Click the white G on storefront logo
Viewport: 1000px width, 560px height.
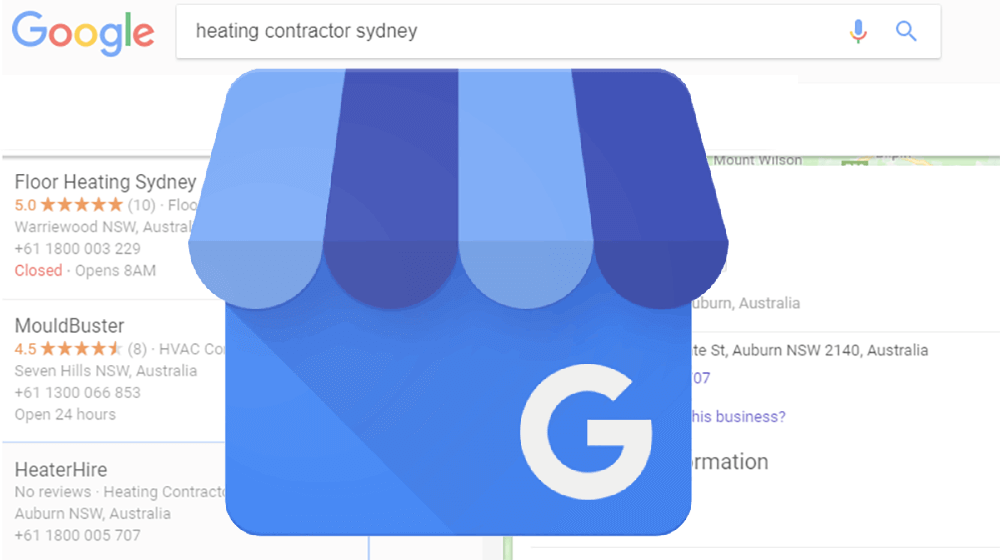click(585, 432)
